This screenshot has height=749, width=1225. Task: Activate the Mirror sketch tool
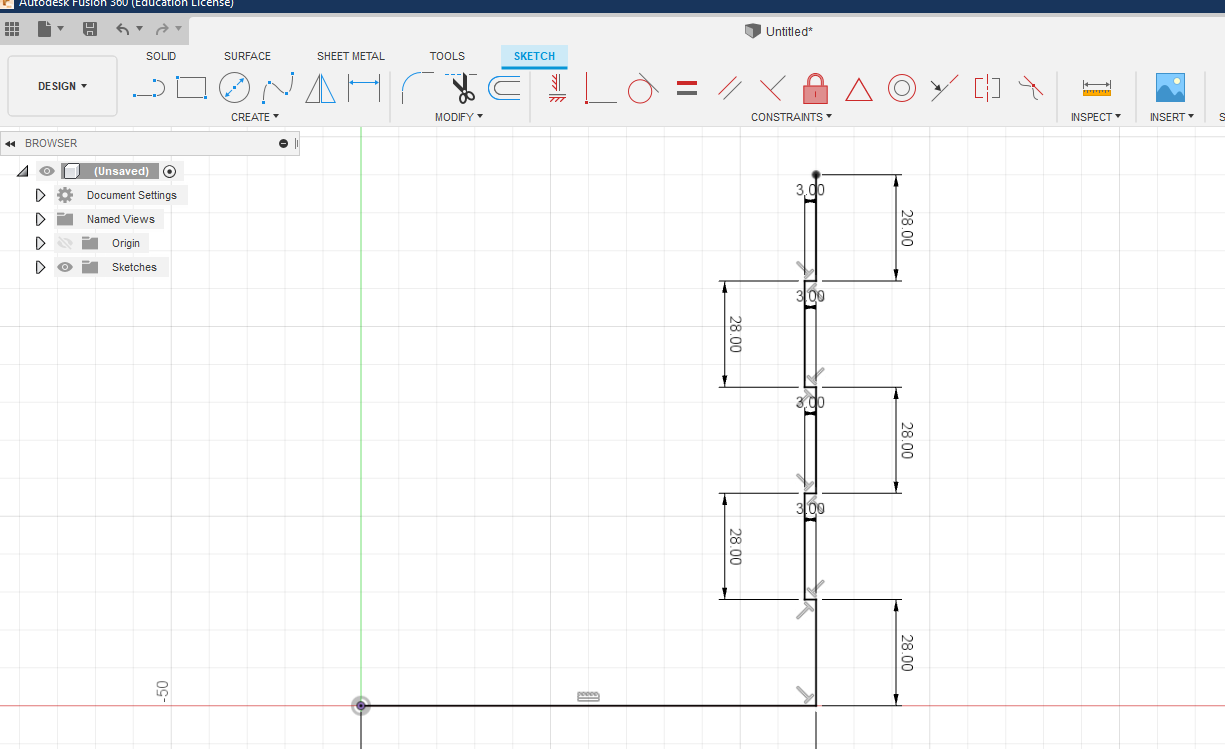(x=320, y=88)
